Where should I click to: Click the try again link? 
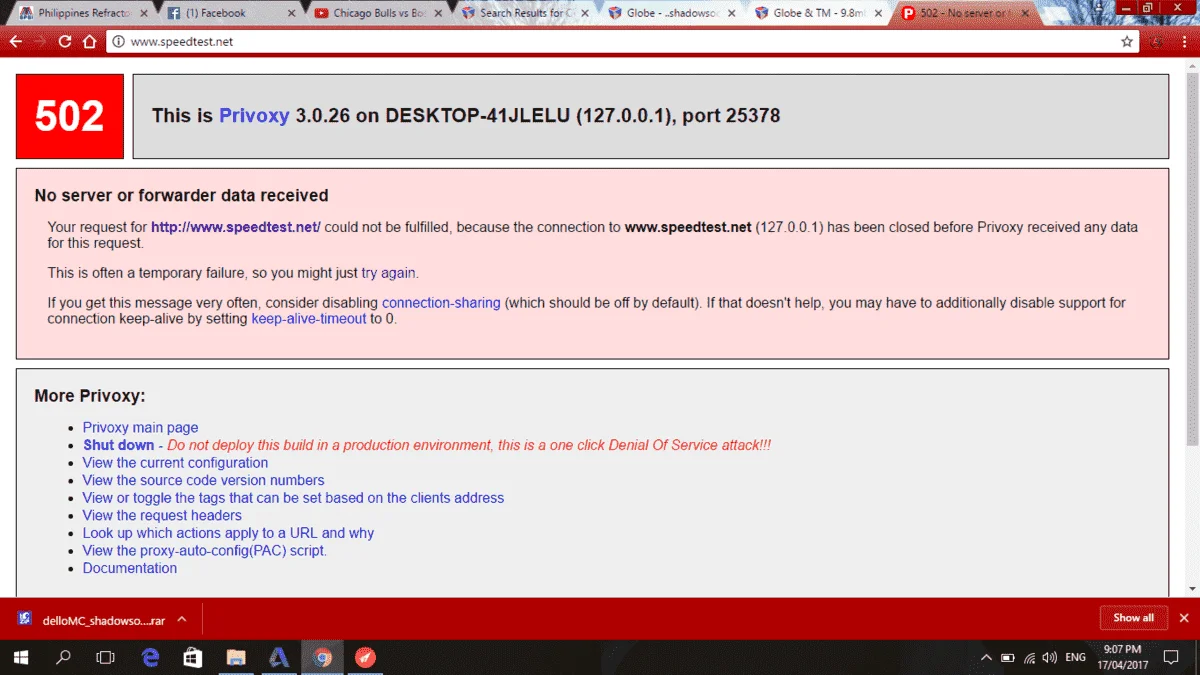(388, 273)
